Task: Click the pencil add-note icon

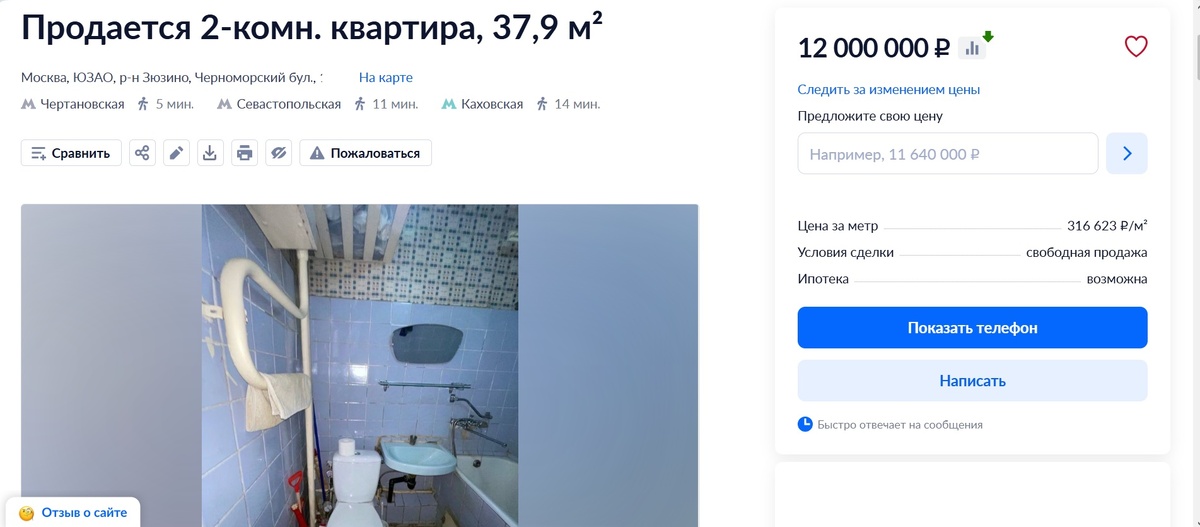Action: tap(177, 153)
